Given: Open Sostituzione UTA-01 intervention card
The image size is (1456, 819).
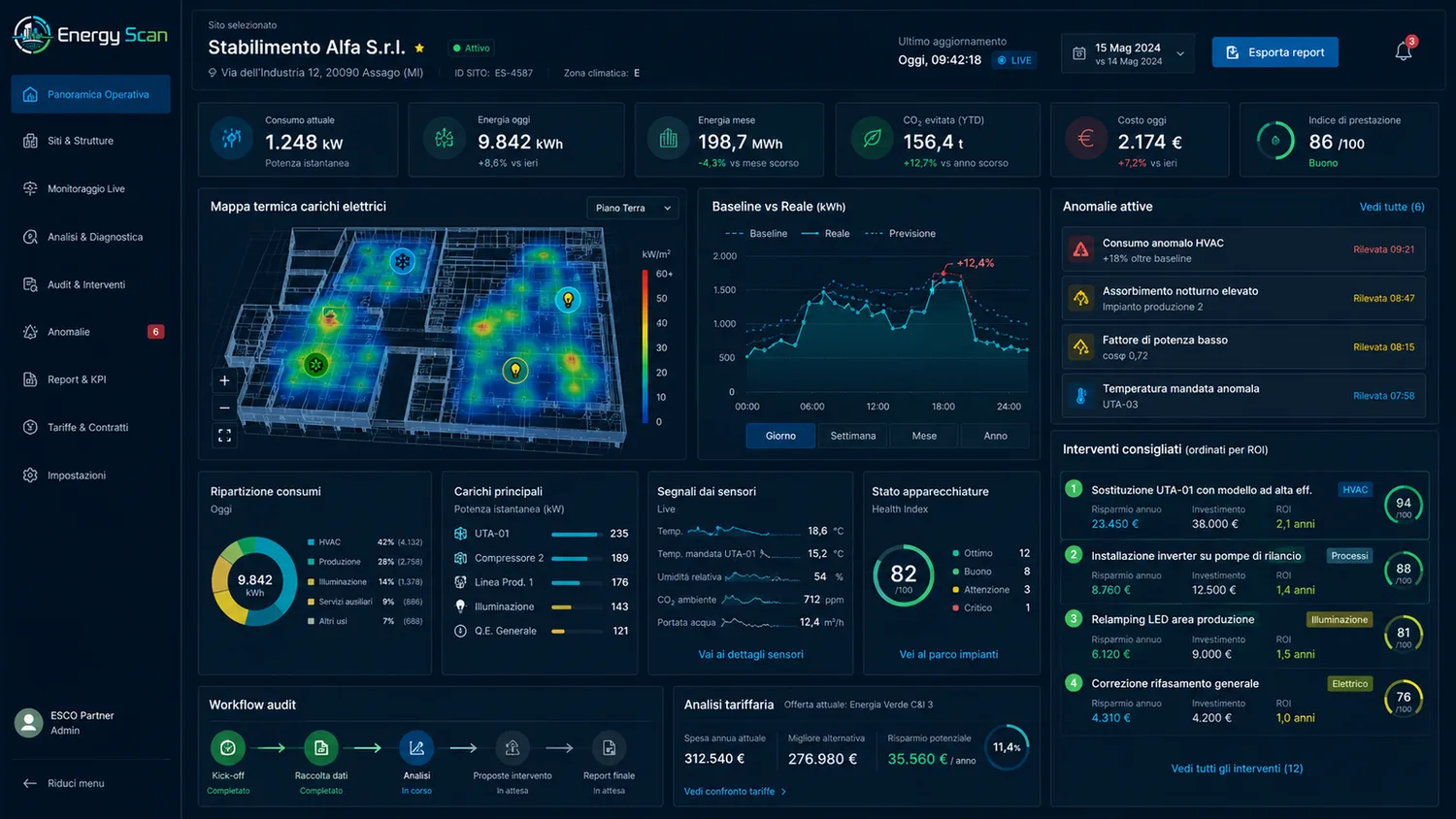Looking at the screenshot, I should pyautogui.click(x=1244, y=506).
